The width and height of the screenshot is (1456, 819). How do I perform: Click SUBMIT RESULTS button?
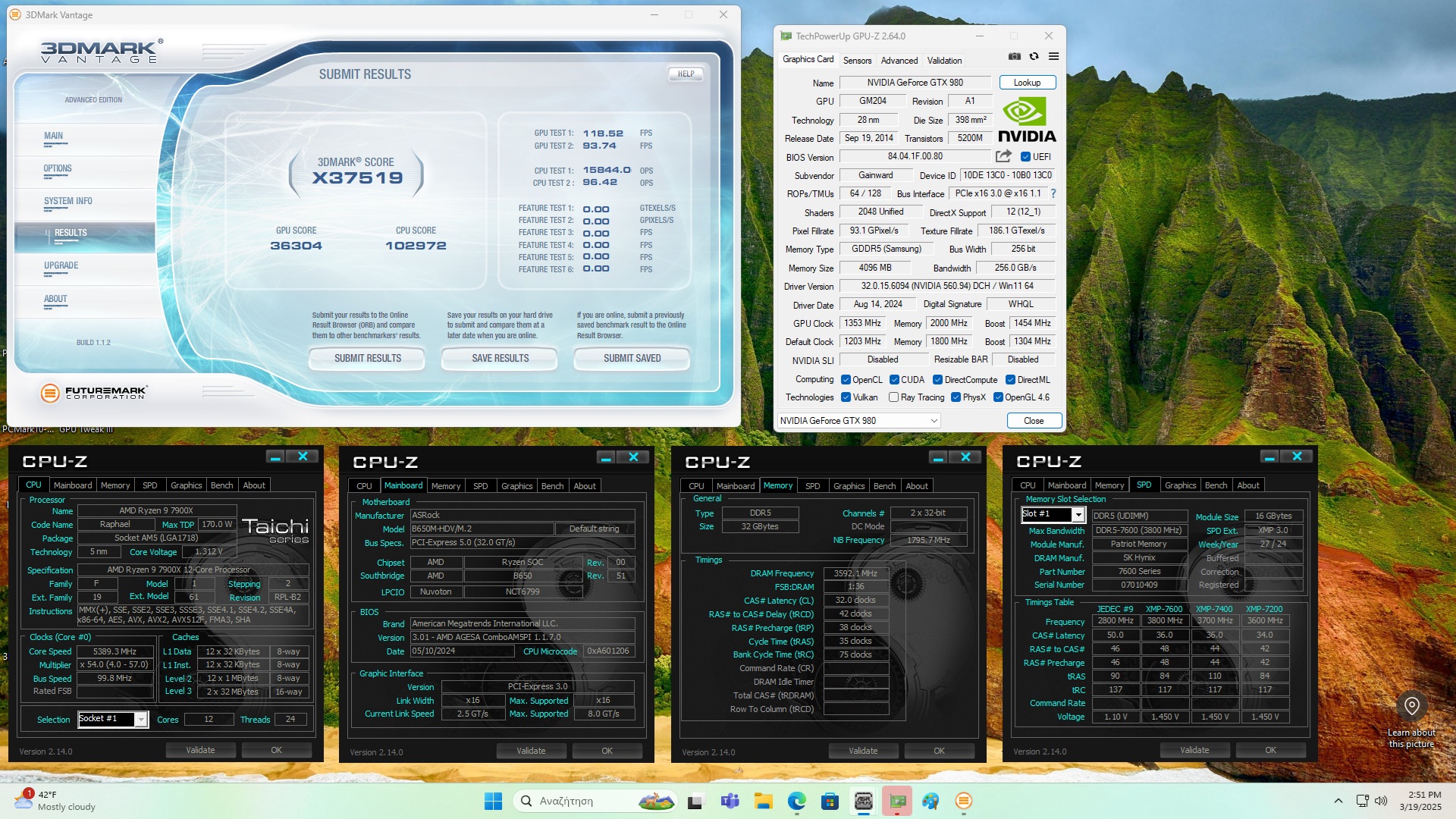coord(368,359)
